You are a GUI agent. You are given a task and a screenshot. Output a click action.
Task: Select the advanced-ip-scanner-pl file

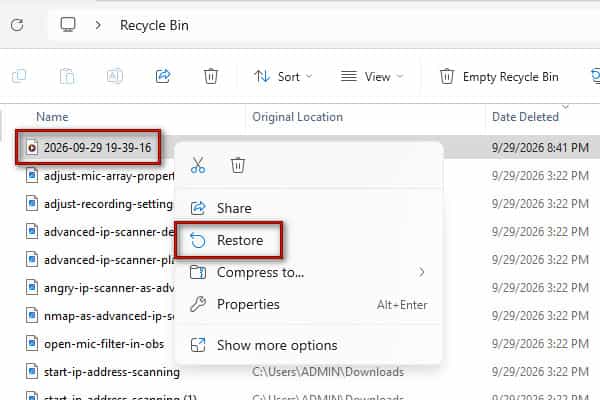[109, 260]
